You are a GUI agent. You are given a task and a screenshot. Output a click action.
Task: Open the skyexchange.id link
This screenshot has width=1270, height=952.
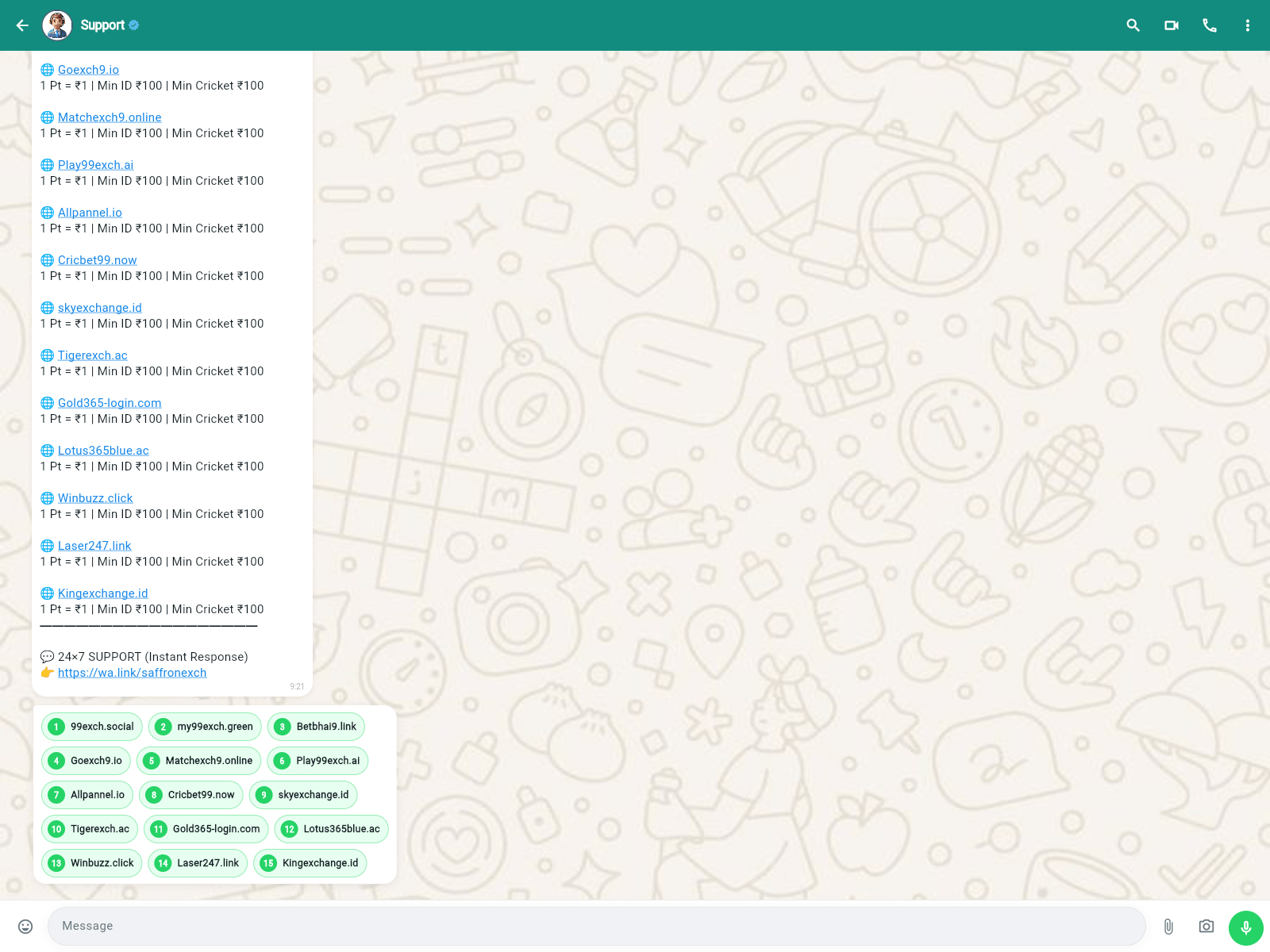(100, 308)
